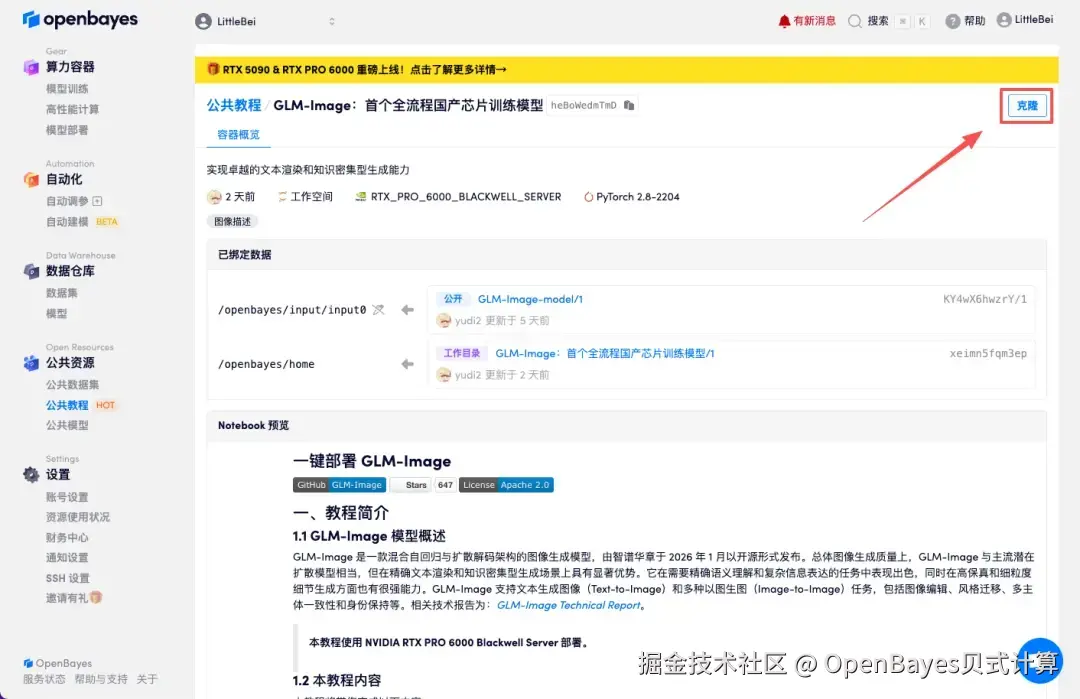Open 模型部署 in the sidebar
The image size is (1080, 699).
(67, 130)
